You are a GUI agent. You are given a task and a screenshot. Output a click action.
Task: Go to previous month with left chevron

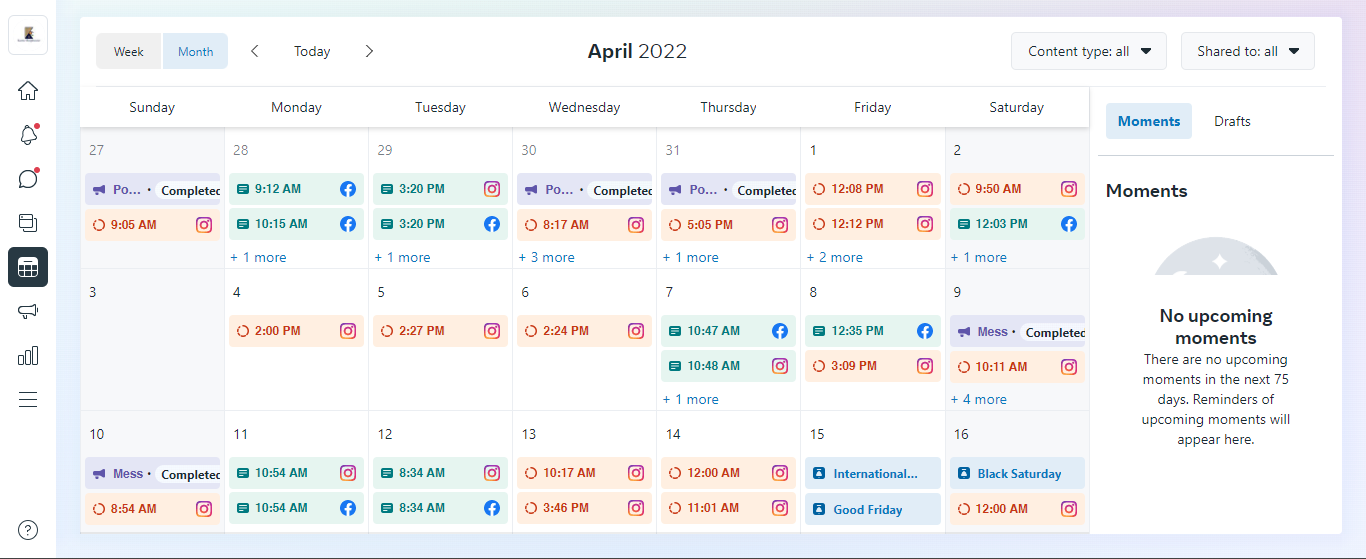[255, 51]
